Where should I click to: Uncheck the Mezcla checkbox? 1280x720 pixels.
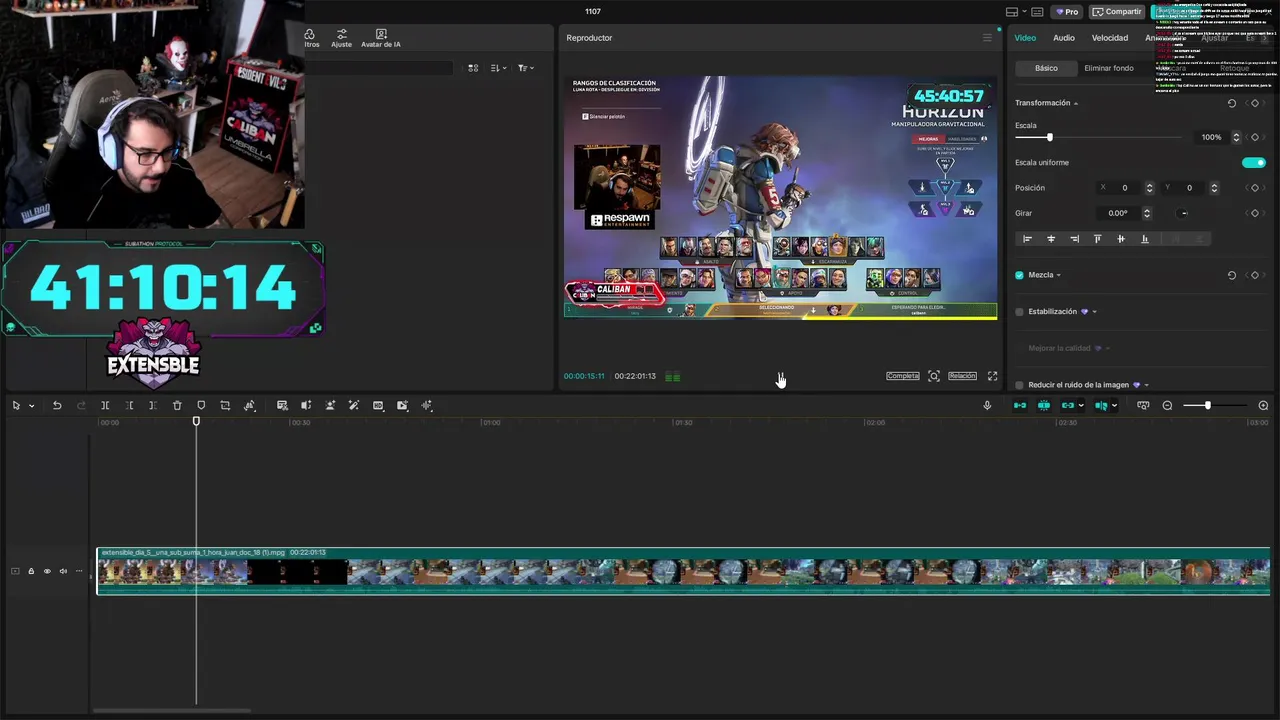[1019, 275]
